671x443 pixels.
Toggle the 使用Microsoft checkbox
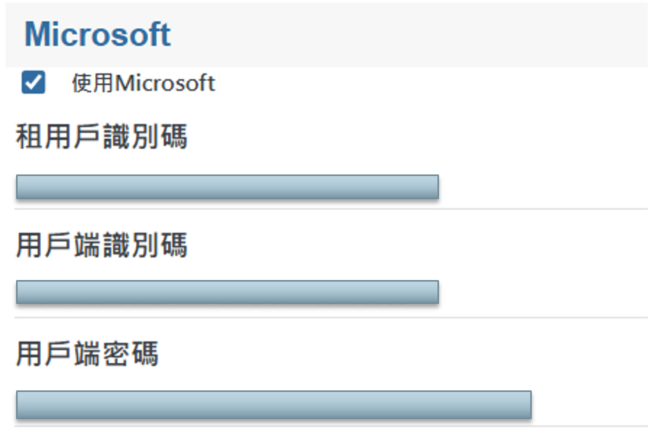pyautogui.click(x=33, y=83)
